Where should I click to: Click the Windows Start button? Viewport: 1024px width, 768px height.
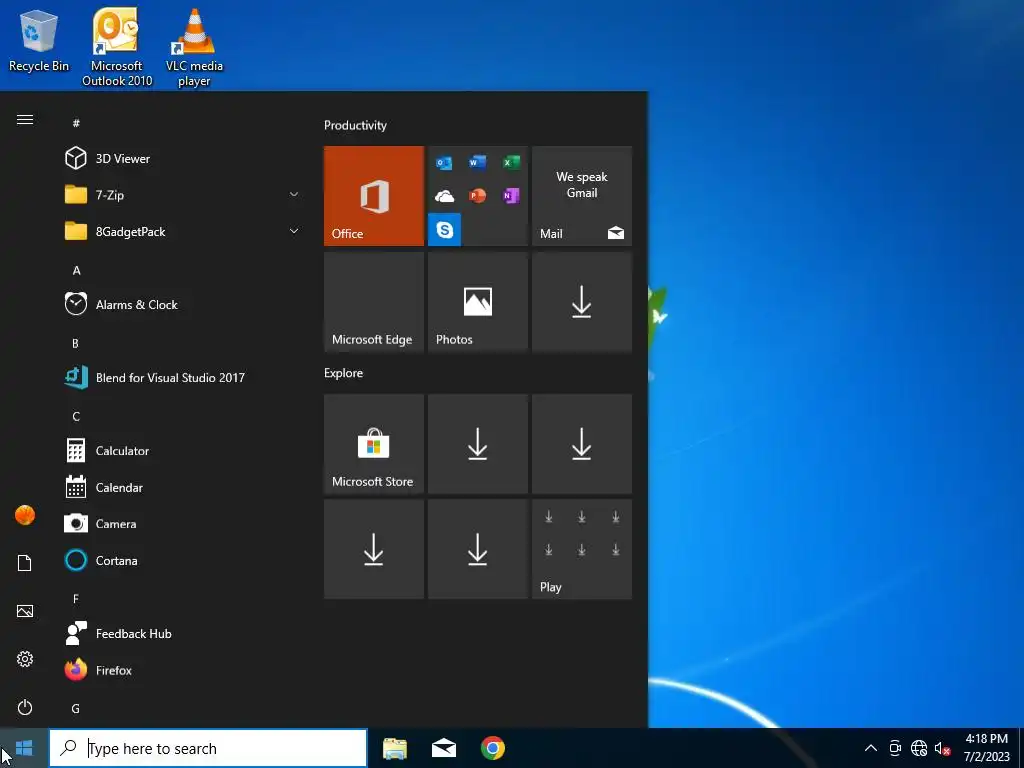(24, 748)
